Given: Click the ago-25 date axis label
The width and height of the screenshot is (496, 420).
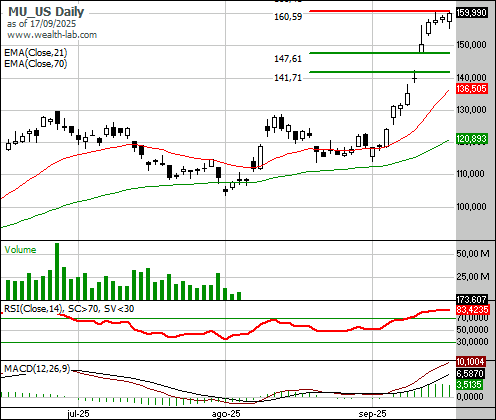Looking at the screenshot, I should (x=226, y=414).
